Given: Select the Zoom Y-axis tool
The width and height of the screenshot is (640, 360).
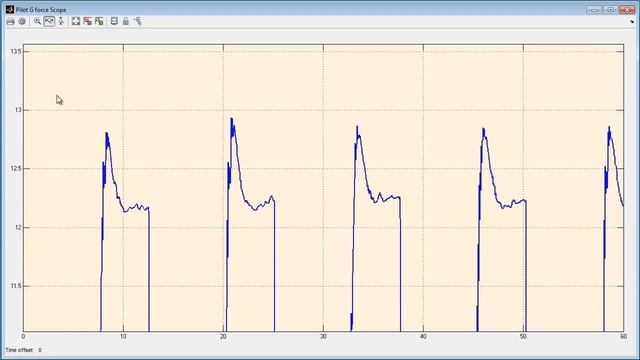Looking at the screenshot, I should pyautogui.click(x=61, y=21).
